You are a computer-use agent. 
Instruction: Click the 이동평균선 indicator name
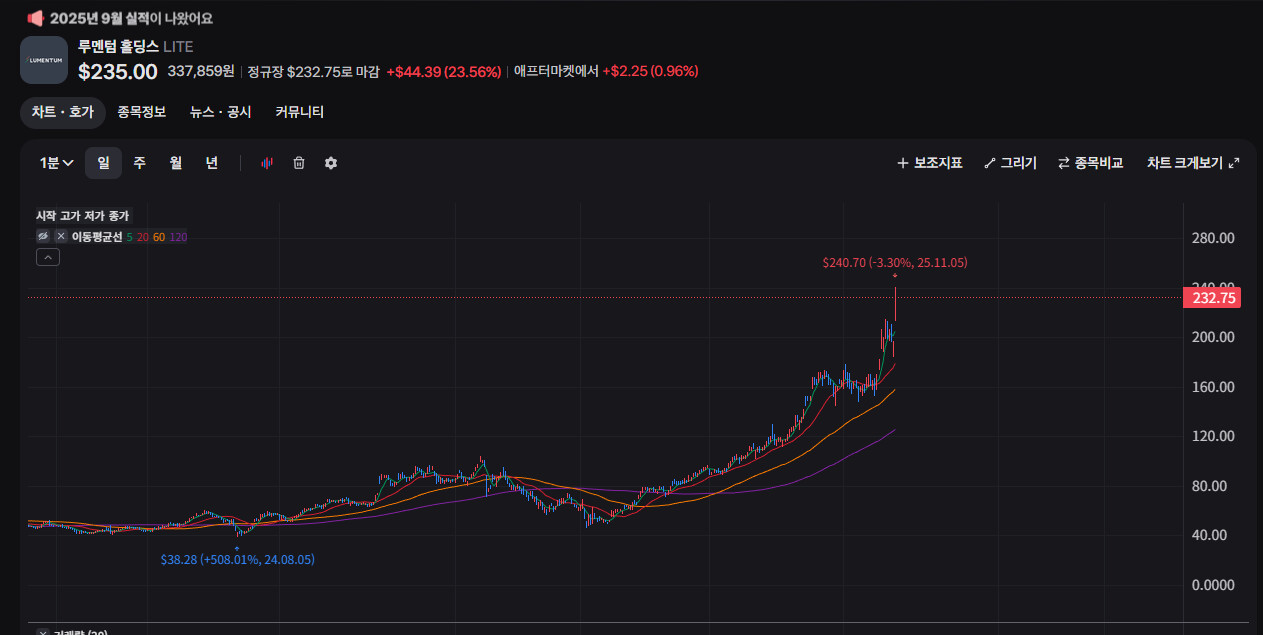pos(97,237)
